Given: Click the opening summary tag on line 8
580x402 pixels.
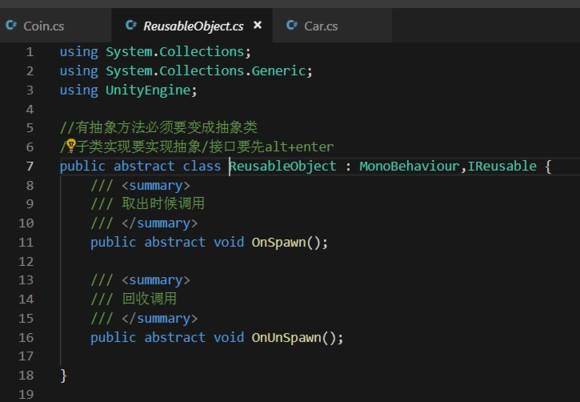Looking at the screenshot, I should pos(156,185).
